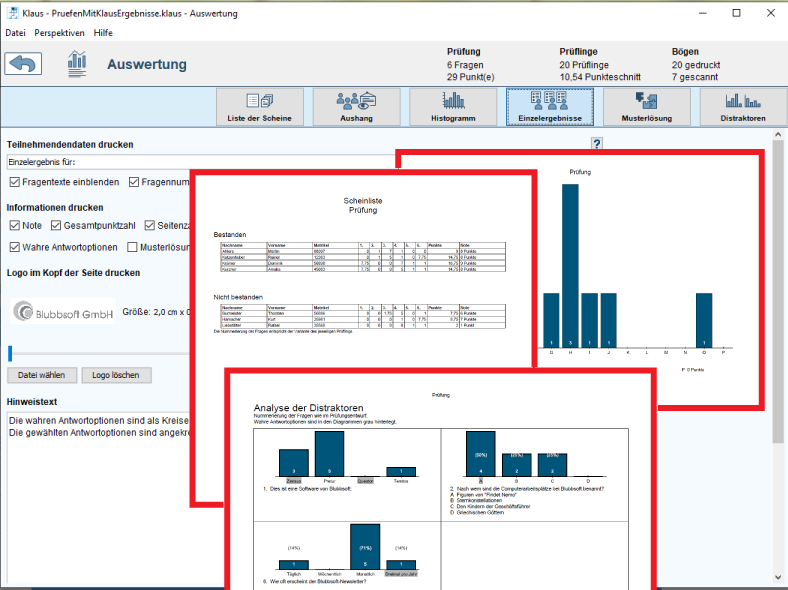Image resolution: width=788 pixels, height=590 pixels.
Task: Open the Perspektiven menu
Action: [x=59, y=32]
